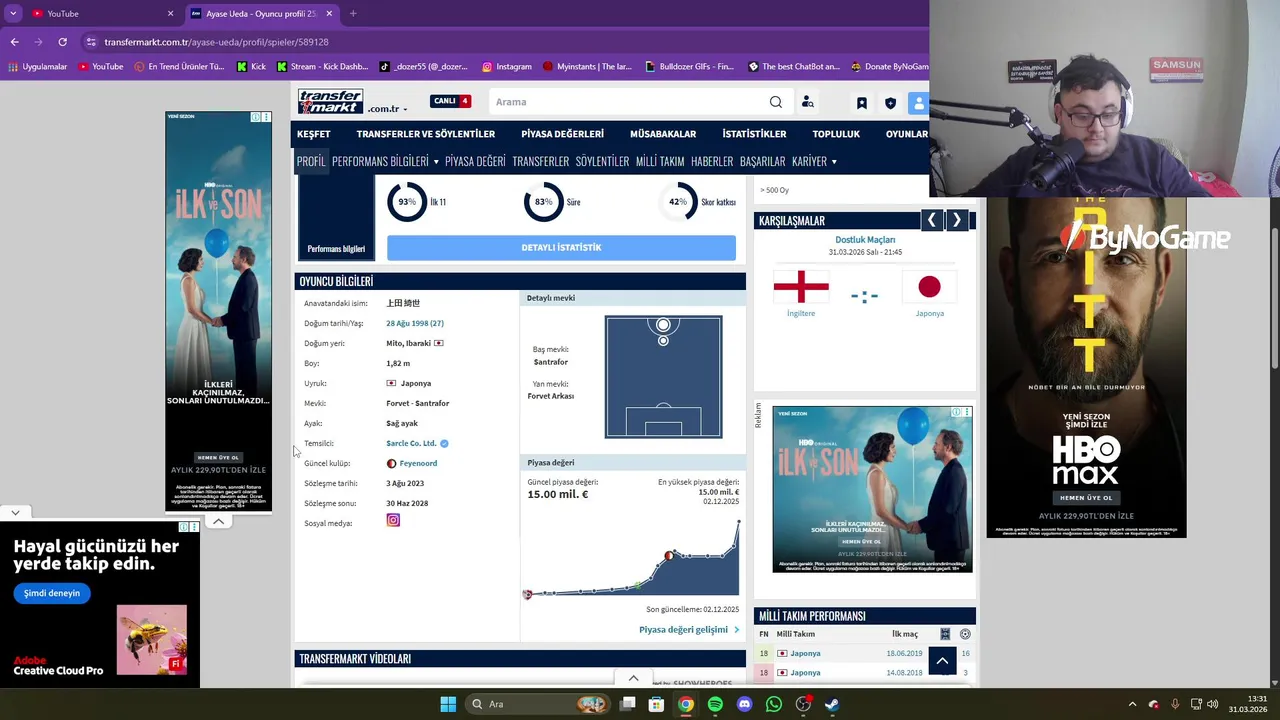Viewport: 1280px width, 720px height.
Task: Open the tab search dropdown arrow
Action: (12, 14)
